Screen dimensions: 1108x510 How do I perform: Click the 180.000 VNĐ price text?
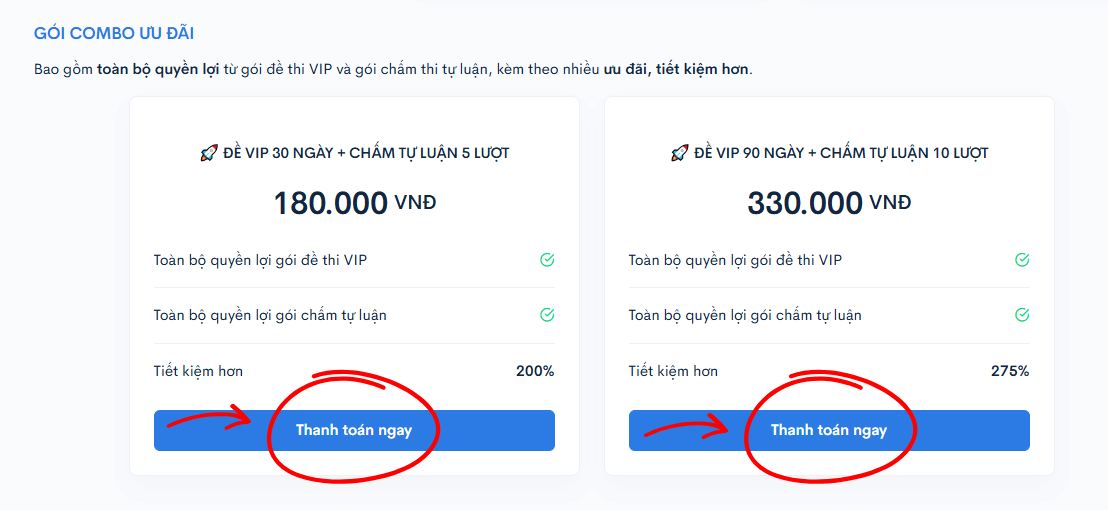(354, 203)
